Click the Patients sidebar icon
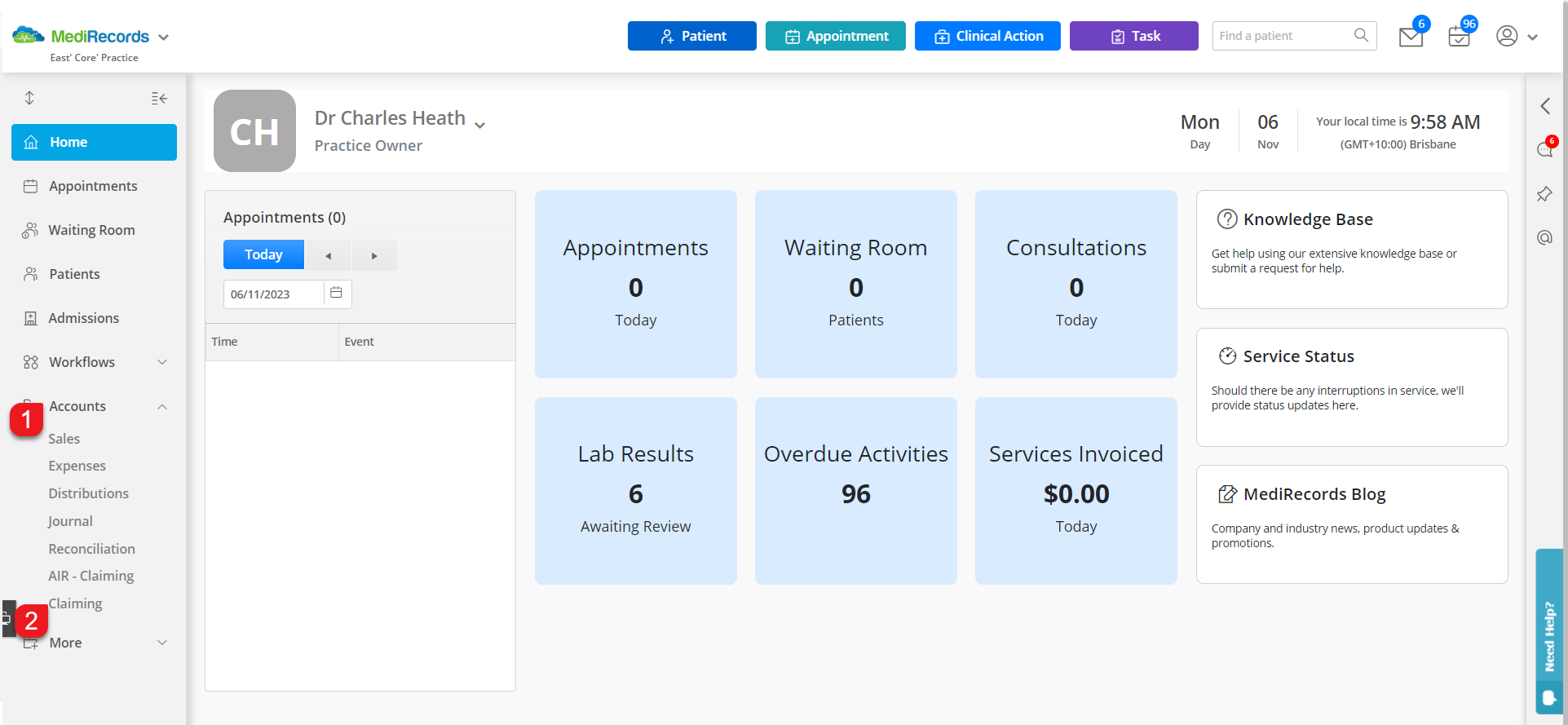The image size is (1568, 725). pos(31,274)
